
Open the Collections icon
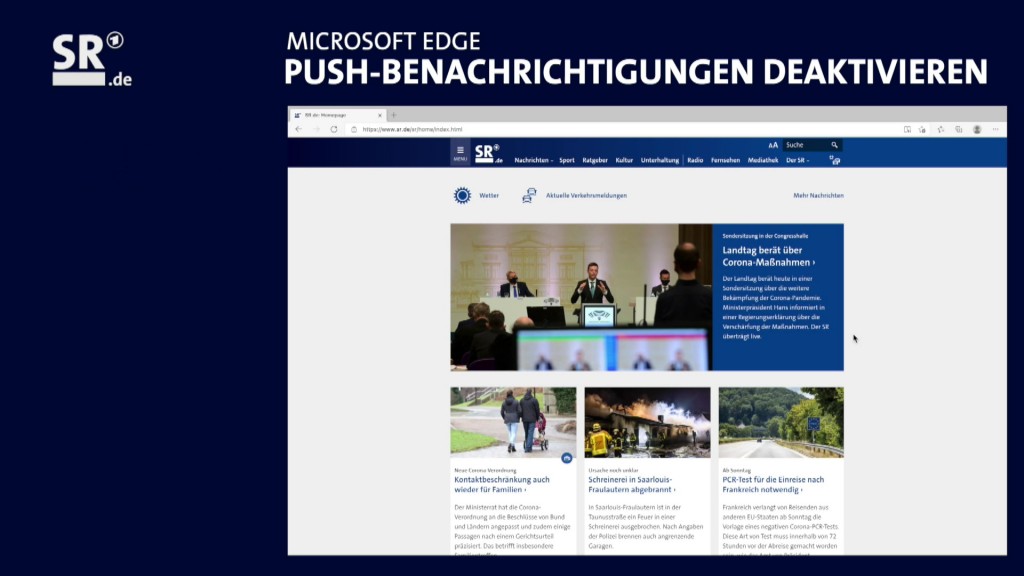(959, 129)
